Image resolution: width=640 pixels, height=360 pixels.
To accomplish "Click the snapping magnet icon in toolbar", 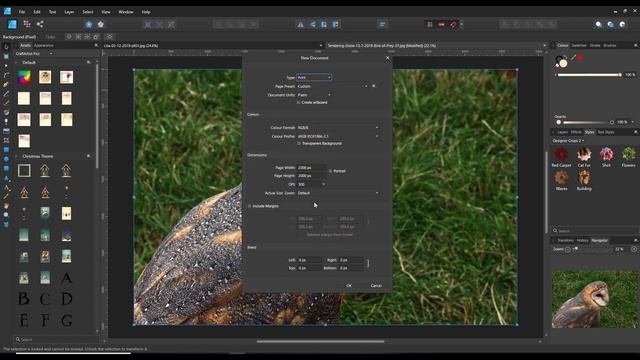I will pyautogui.click(x=453, y=24).
